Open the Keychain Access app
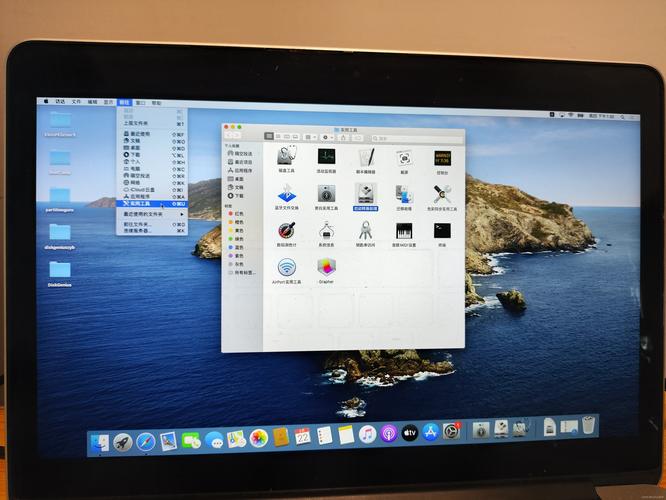The height and width of the screenshot is (500, 666). coord(365,230)
